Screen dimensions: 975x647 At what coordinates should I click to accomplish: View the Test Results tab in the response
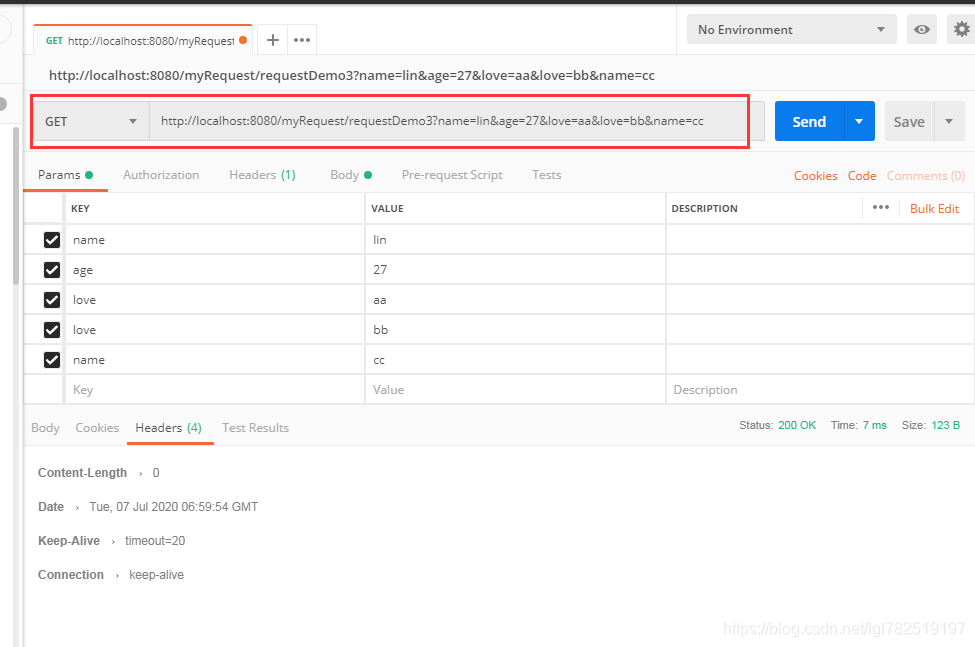255,427
